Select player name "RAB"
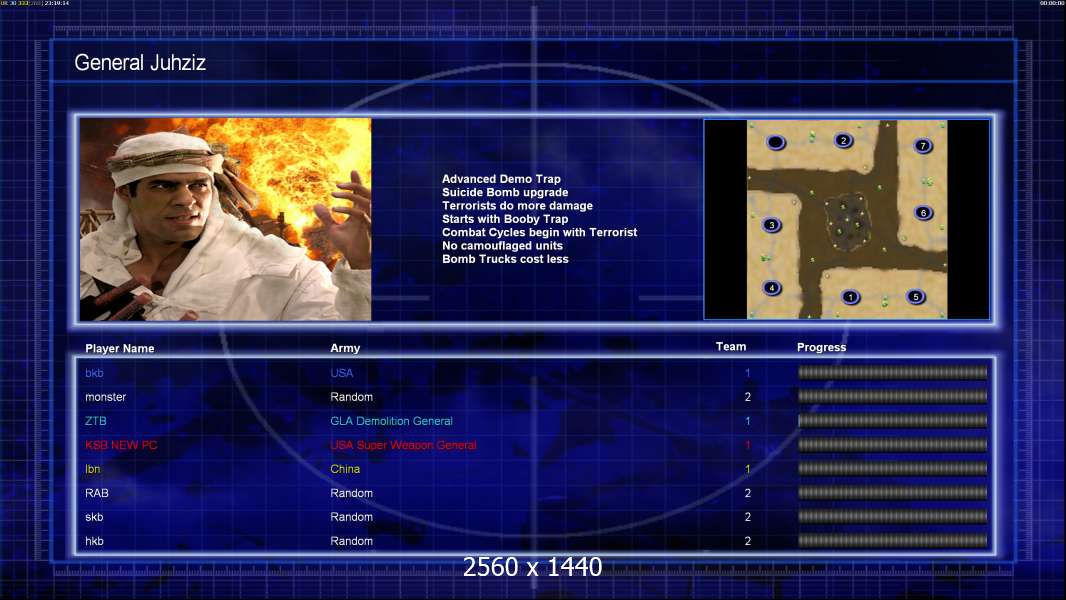Image resolution: width=1066 pixels, height=600 pixels. coord(97,493)
